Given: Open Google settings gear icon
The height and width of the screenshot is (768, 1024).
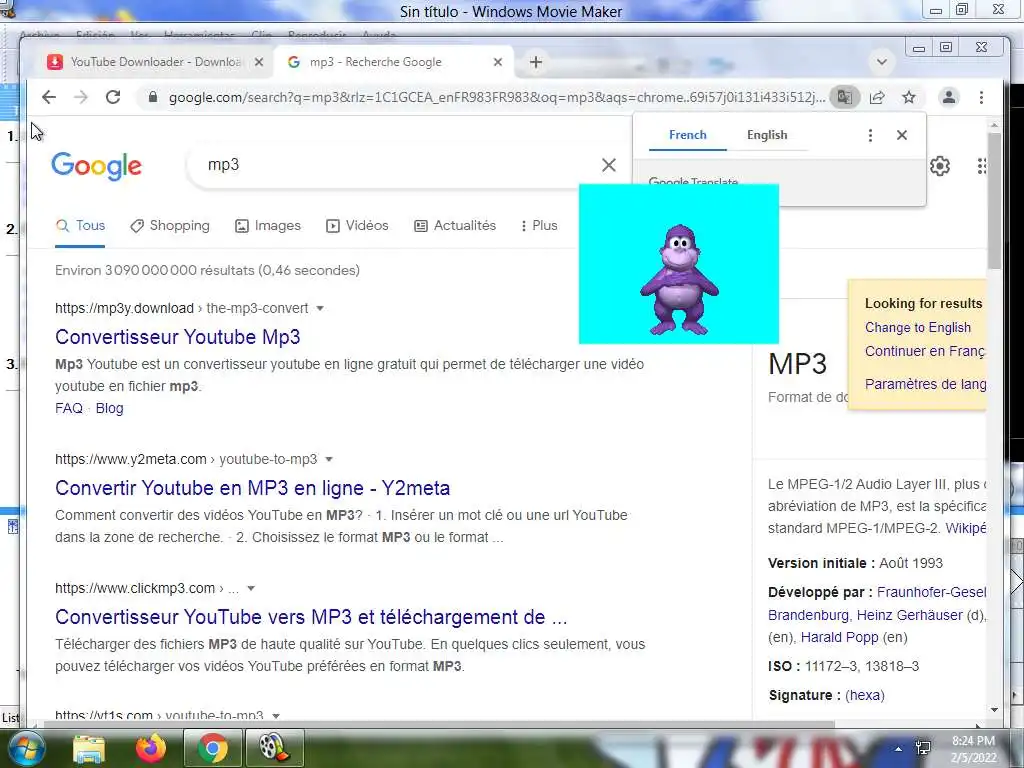Looking at the screenshot, I should click(940, 166).
